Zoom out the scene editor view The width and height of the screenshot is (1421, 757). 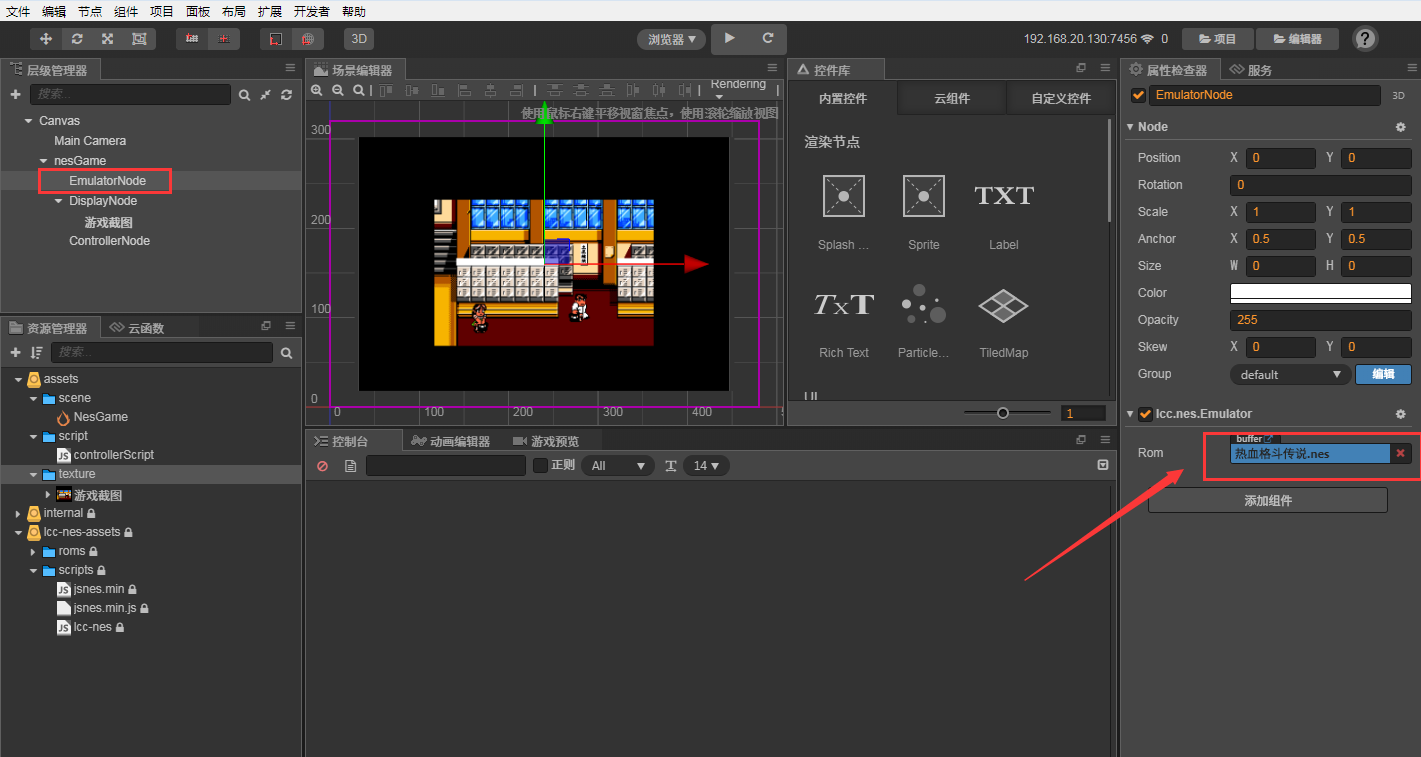(338, 90)
